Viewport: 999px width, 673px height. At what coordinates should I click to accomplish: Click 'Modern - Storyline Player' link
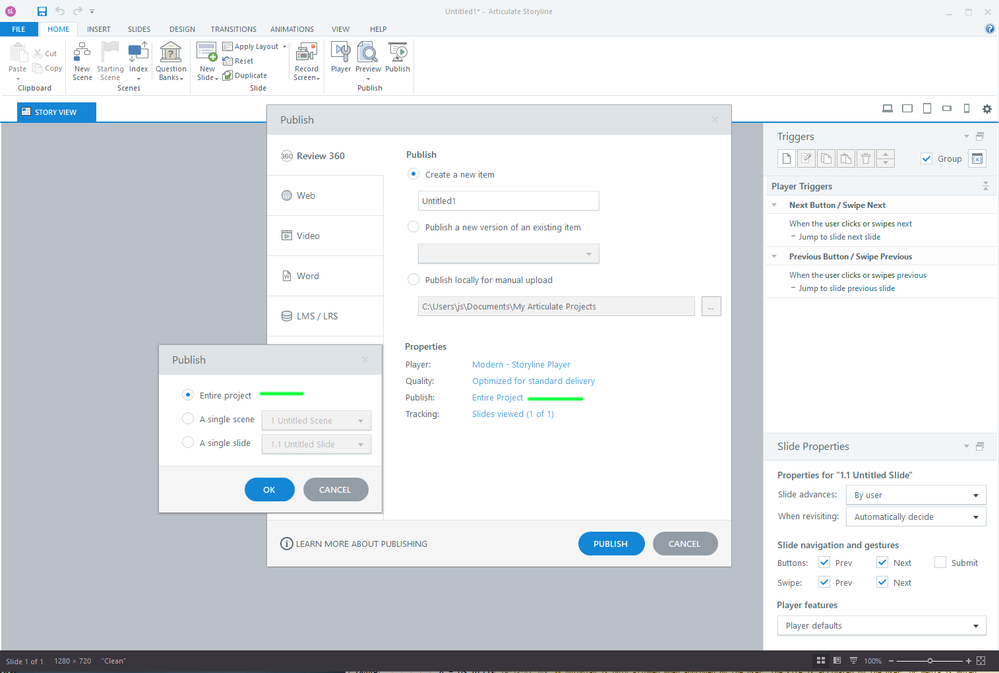tap(521, 365)
